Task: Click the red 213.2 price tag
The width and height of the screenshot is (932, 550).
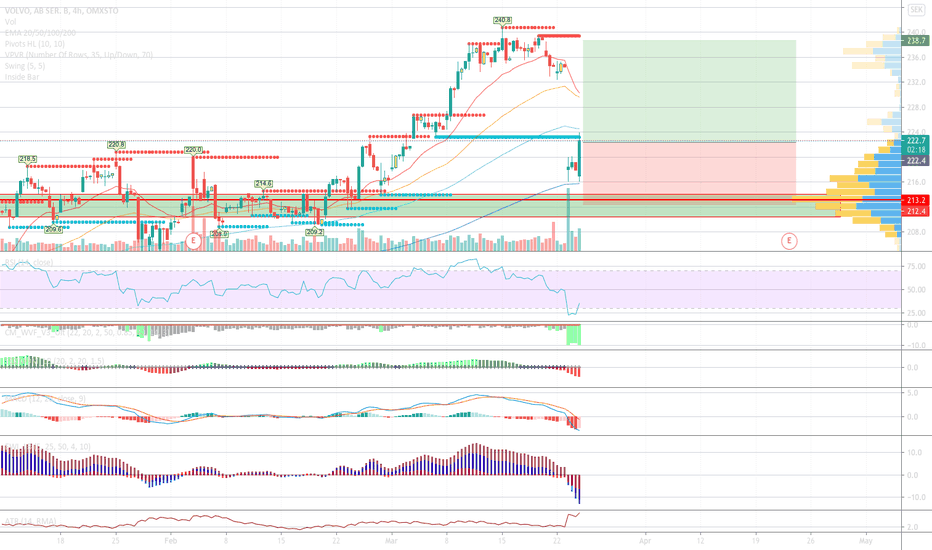Action: (915, 200)
